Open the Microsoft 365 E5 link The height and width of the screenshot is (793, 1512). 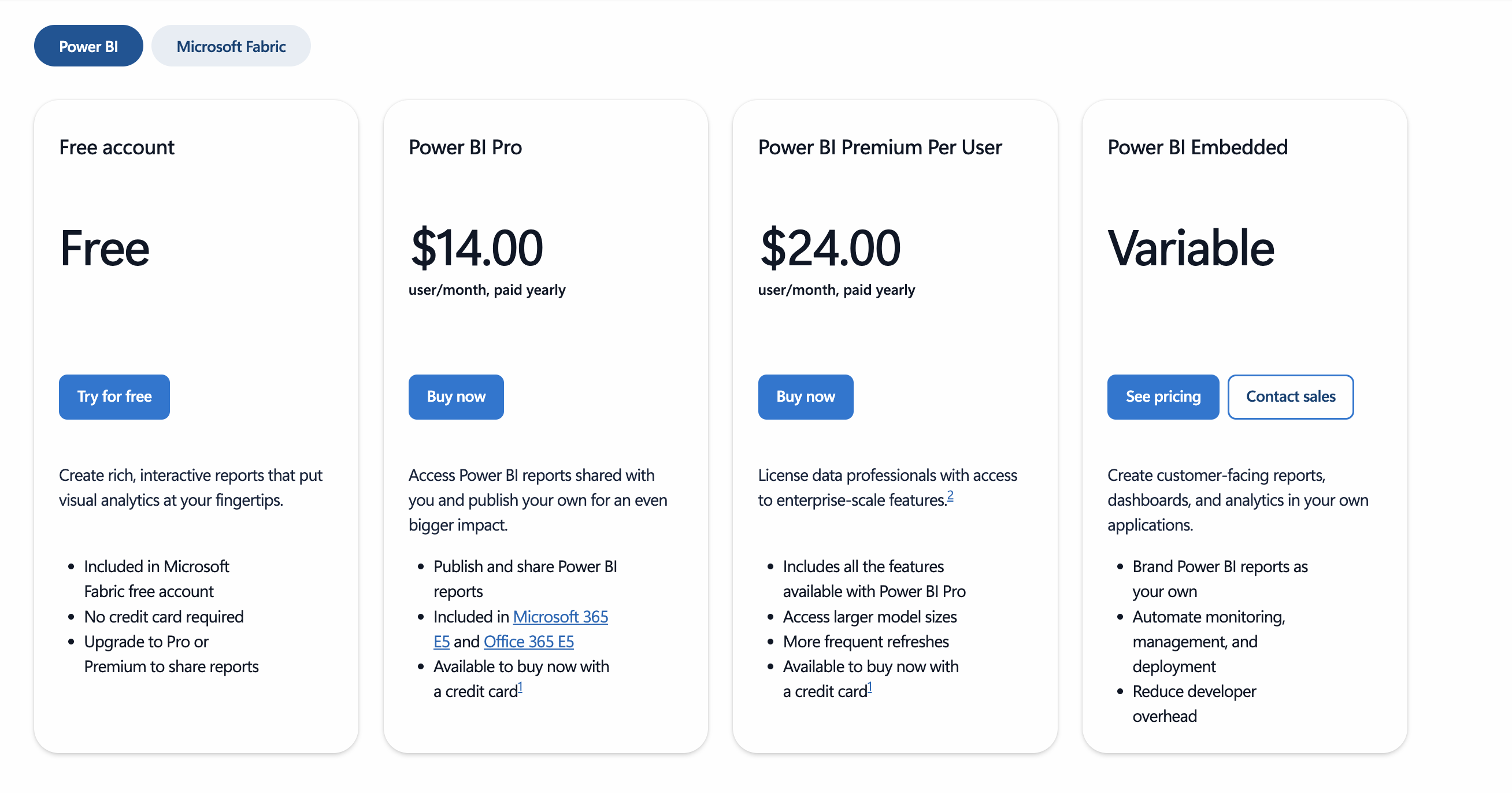click(561, 616)
